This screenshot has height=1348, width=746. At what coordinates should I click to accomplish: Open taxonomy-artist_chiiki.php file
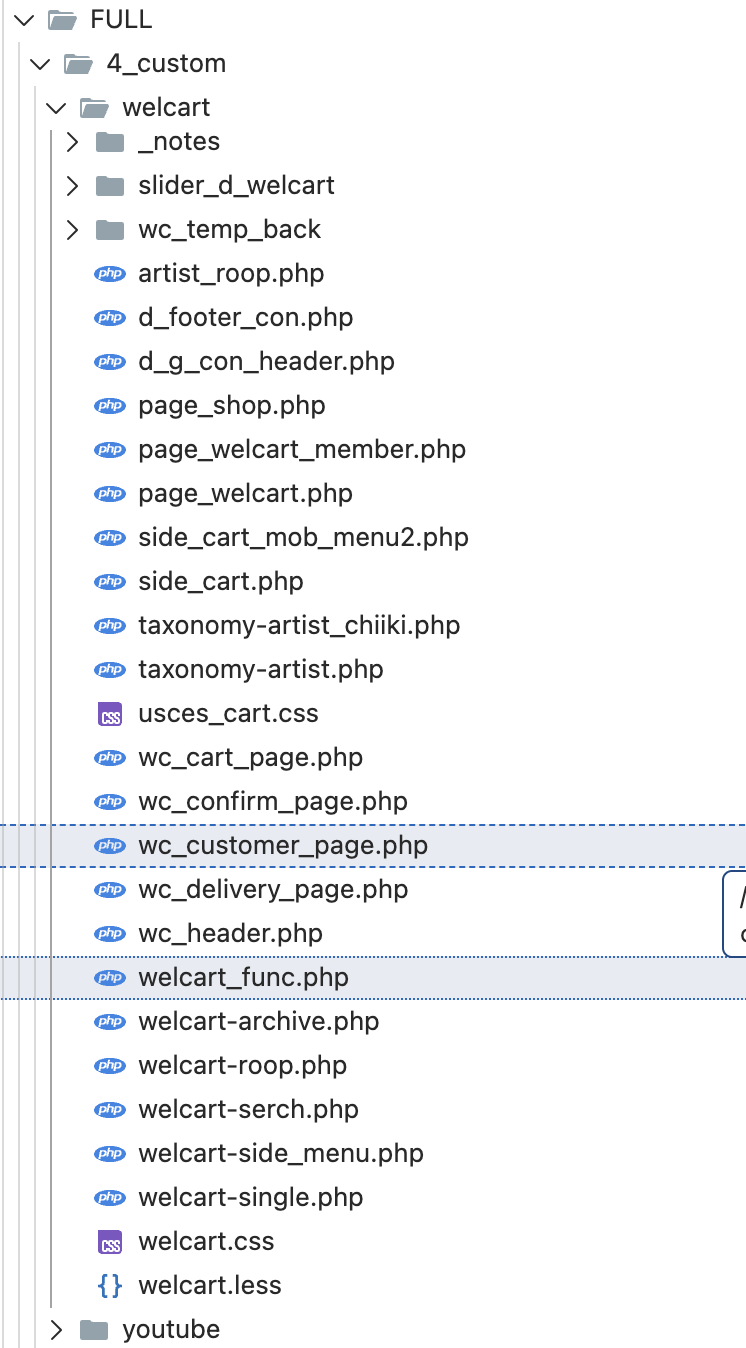298,625
